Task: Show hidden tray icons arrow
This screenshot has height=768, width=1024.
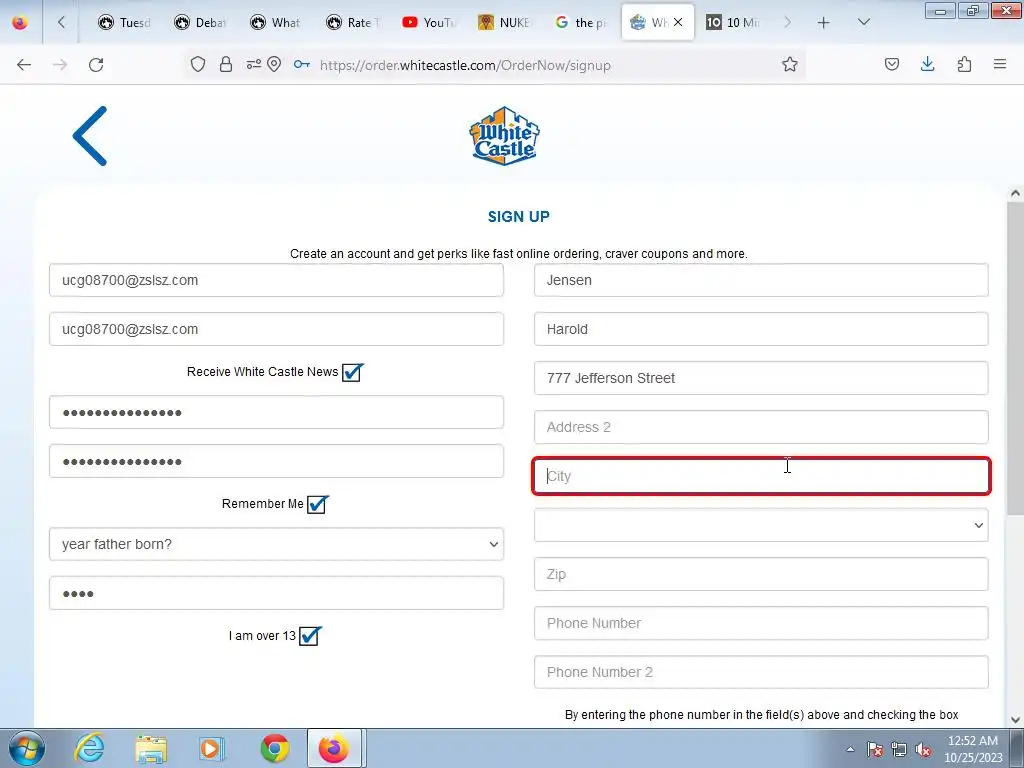Action: [850, 750]
